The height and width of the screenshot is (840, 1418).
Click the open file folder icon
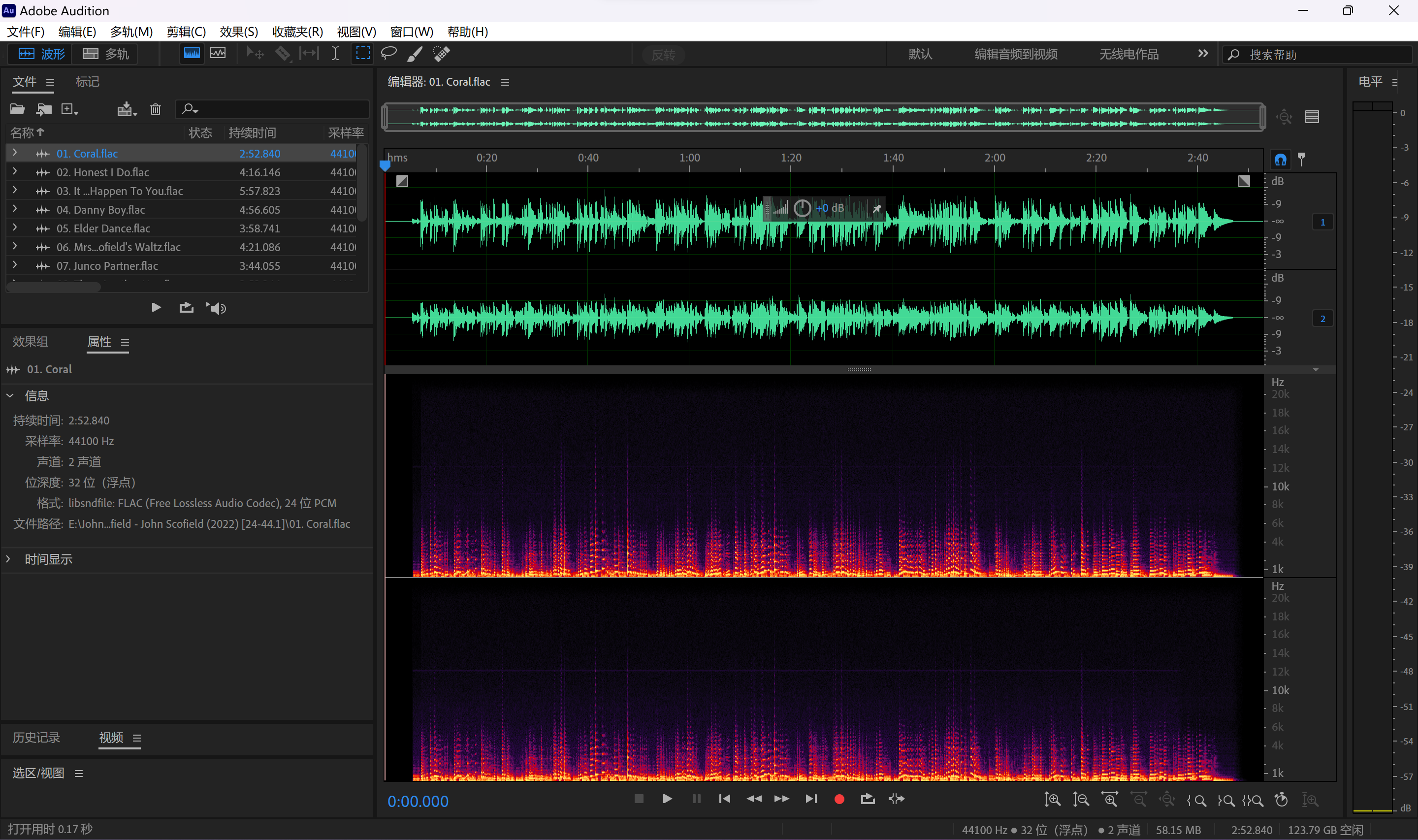click(x=18, y=109)
